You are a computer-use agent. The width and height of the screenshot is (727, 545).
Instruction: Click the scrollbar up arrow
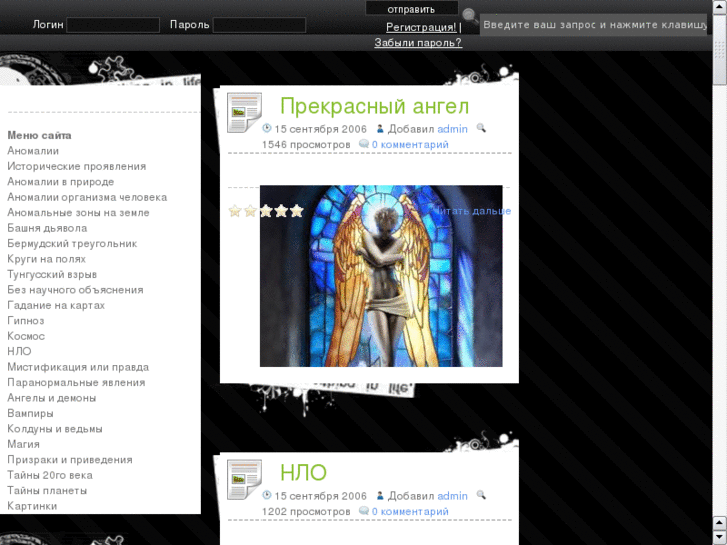[x=720, y=7]
